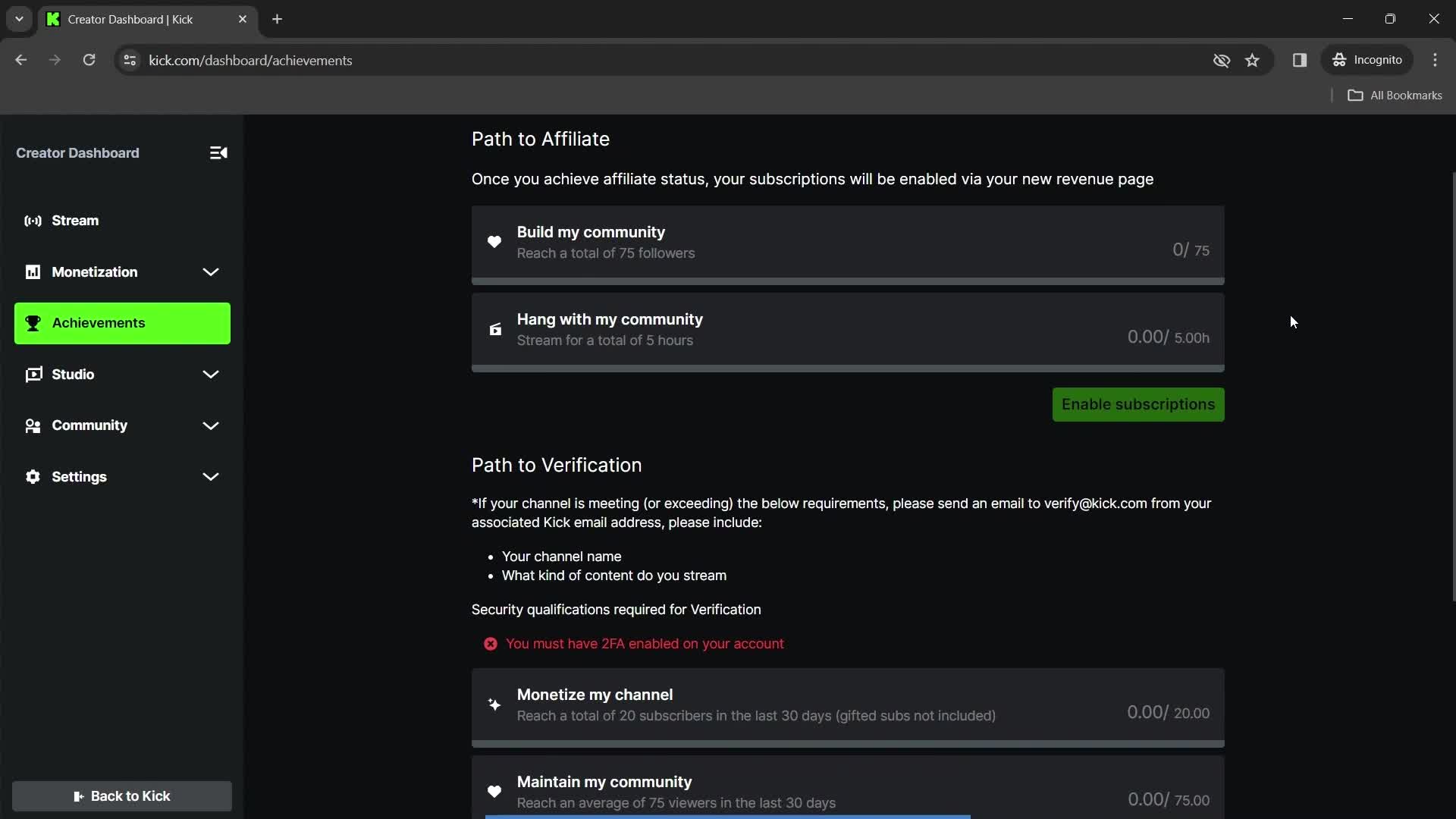Click the Community sidebar icon
This screenshot has height=819, width=1456.
click(32, 425)
